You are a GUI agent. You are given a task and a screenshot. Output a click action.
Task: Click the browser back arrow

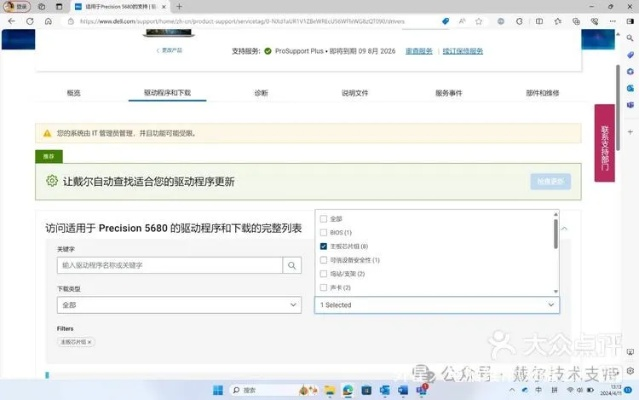pyautogui.click(x=12, y=20)
